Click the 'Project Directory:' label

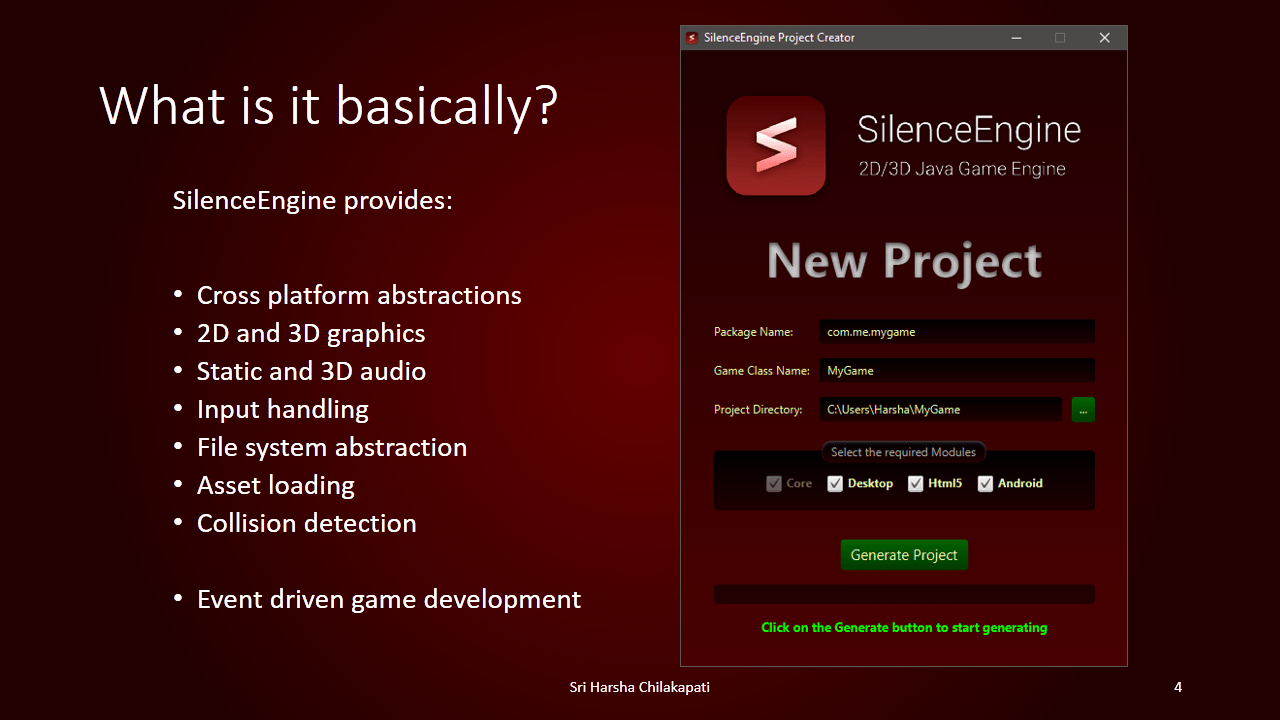pyautogui.click(x=758, y=409)
